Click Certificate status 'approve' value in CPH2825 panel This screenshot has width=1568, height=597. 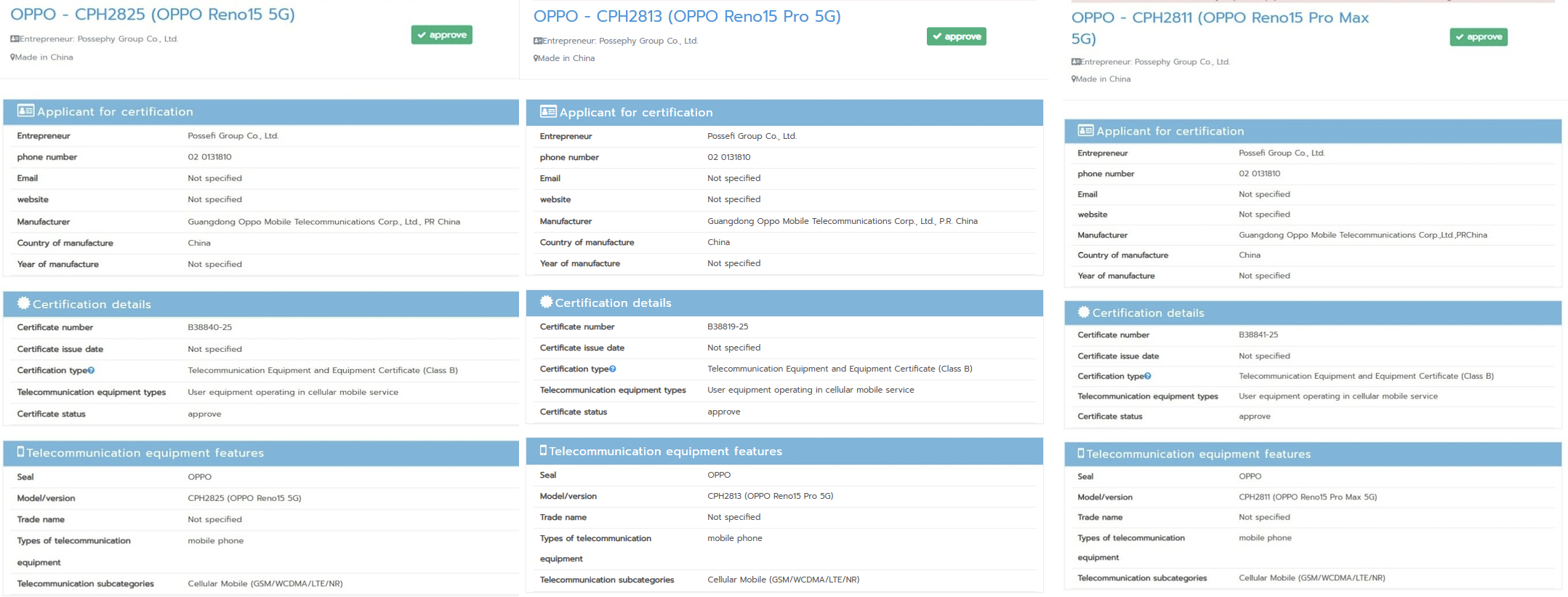pyautogui.click(x=204, y=414)
